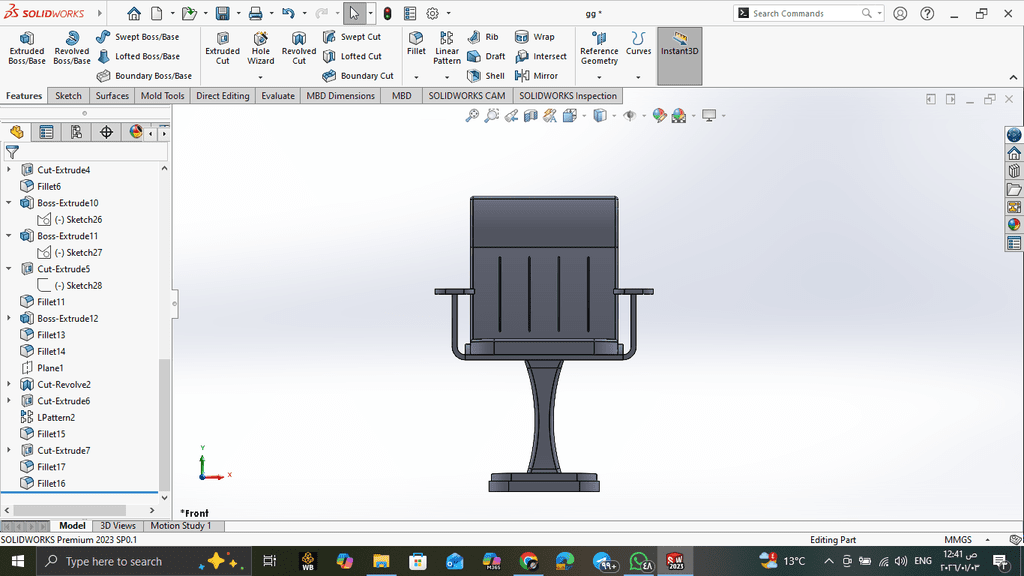Screen dimensions: 1024x576
Task: Select Fillet16 in the feature tree
Action: pyautogui.click(x=51, y=484)
